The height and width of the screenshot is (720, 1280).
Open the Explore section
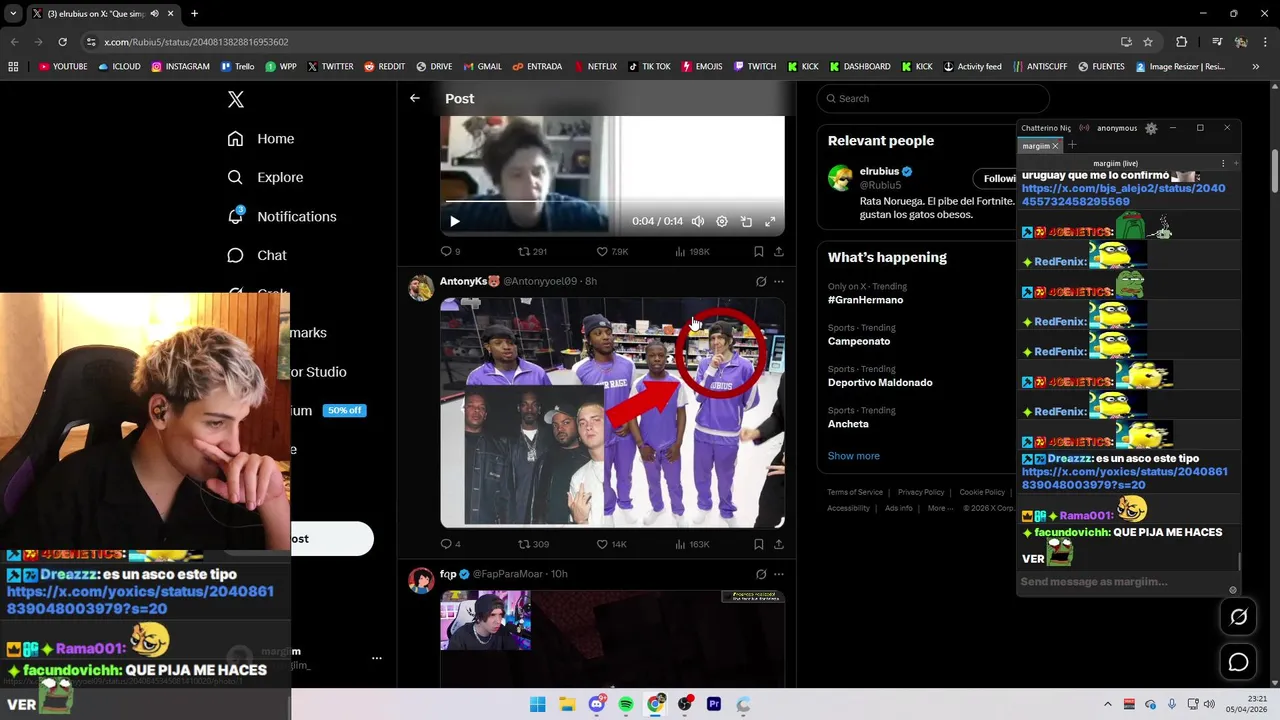tap(265, 177)
